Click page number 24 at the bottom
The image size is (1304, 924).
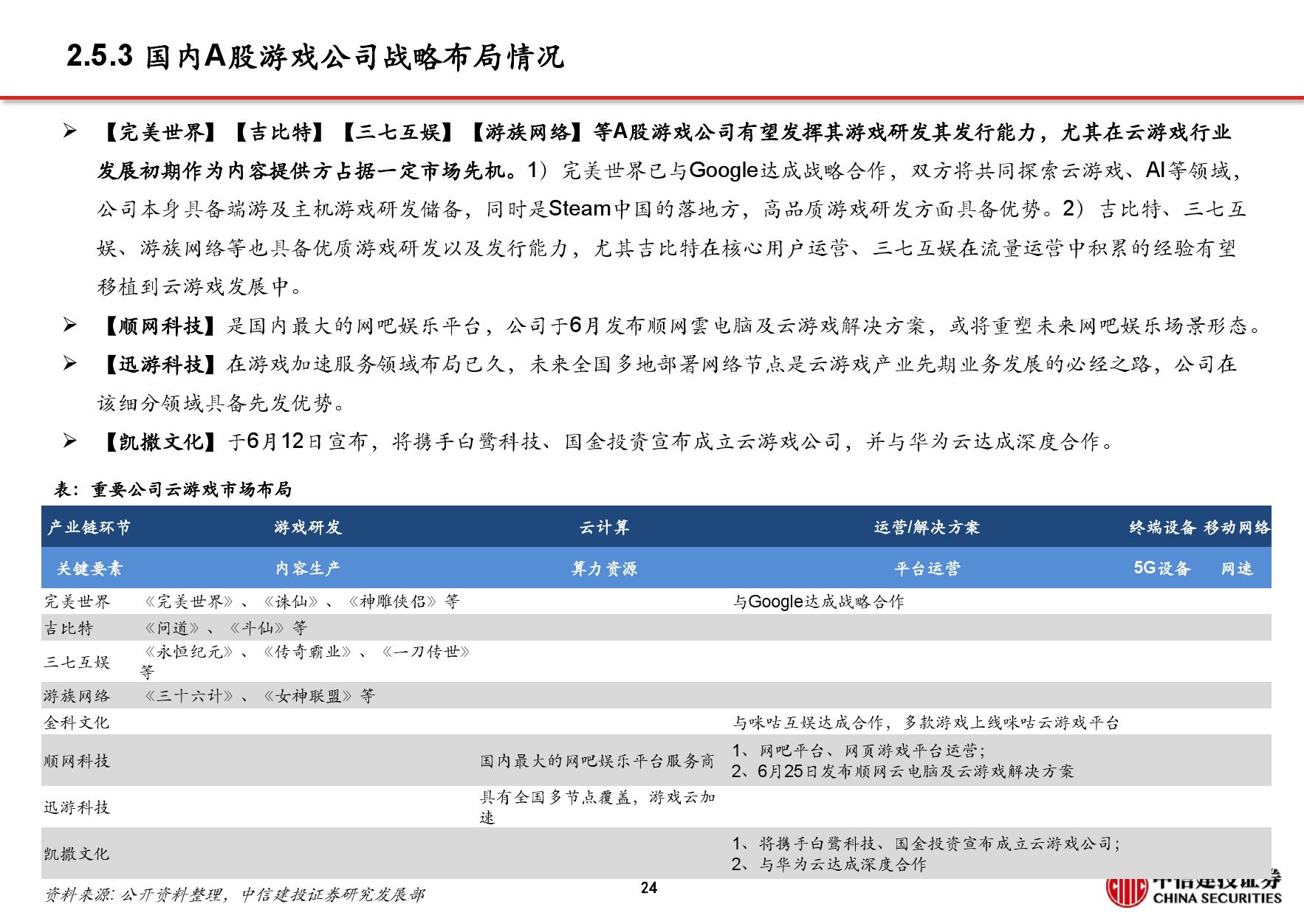[x=648, y=888]
